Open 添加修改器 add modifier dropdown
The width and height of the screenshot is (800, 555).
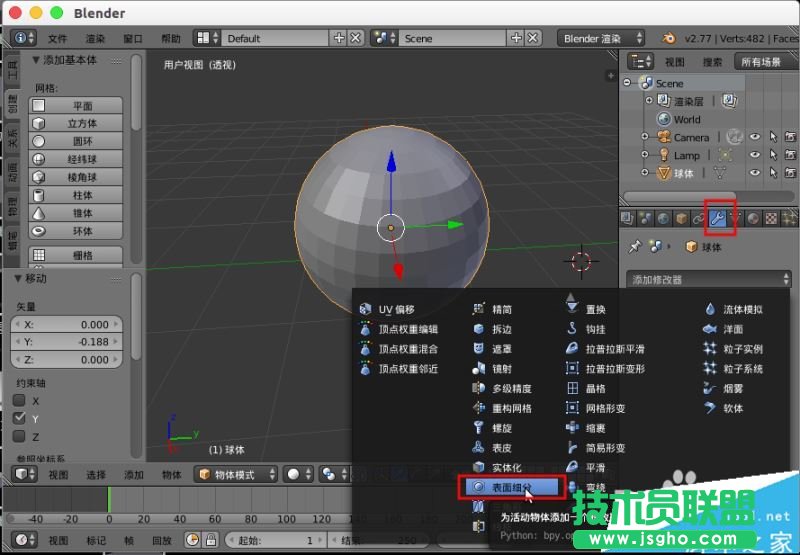point(709,280)
